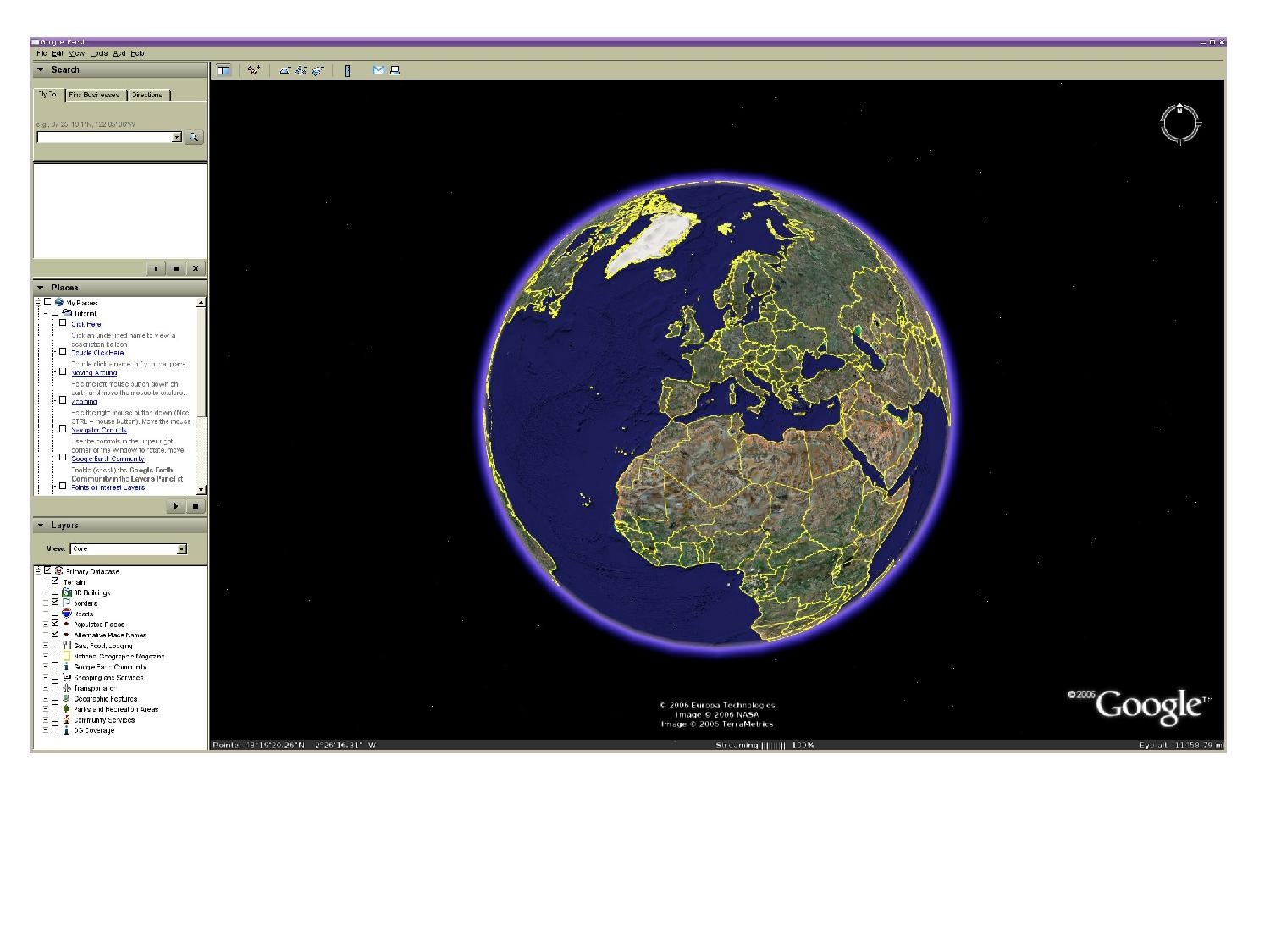This screenshot has width=1270, height=952.
Task: Open the Zooming tutorial link
Action: tap(84, 401)
